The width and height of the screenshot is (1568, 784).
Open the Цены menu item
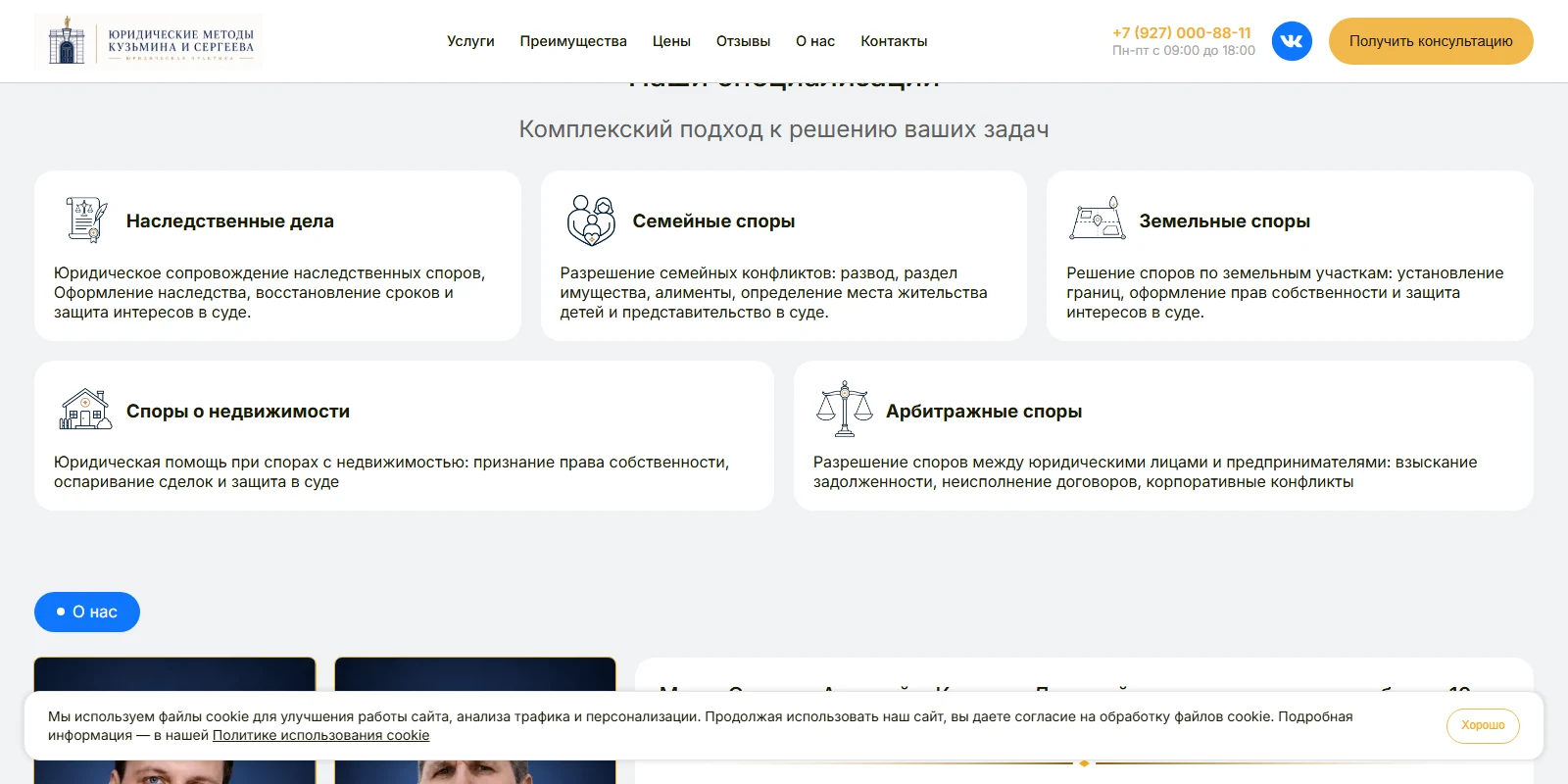671,41
